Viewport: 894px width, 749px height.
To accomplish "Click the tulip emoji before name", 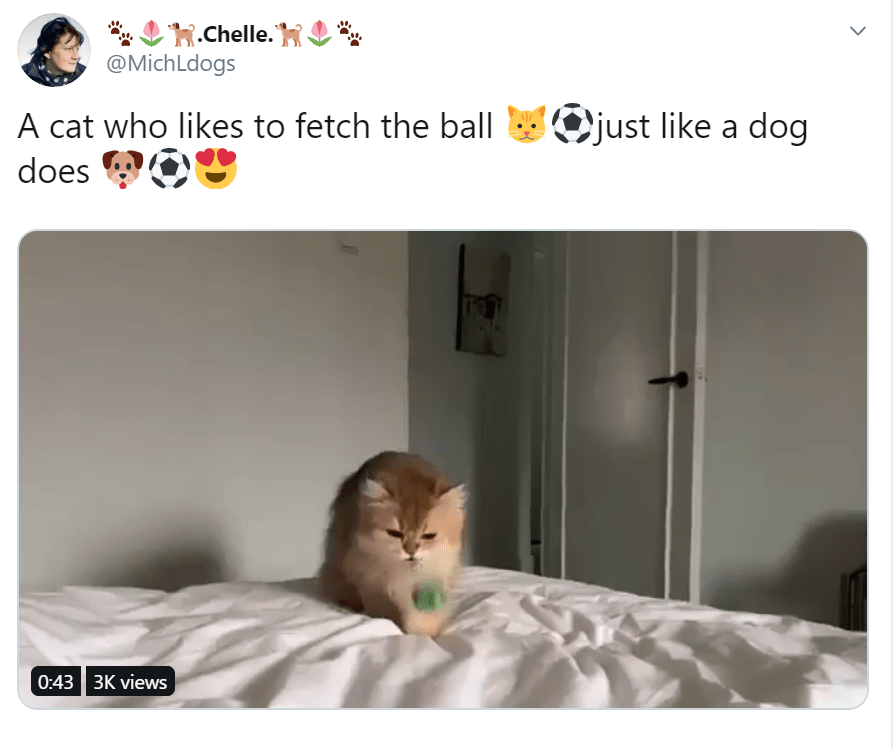I will coord(151,34).
